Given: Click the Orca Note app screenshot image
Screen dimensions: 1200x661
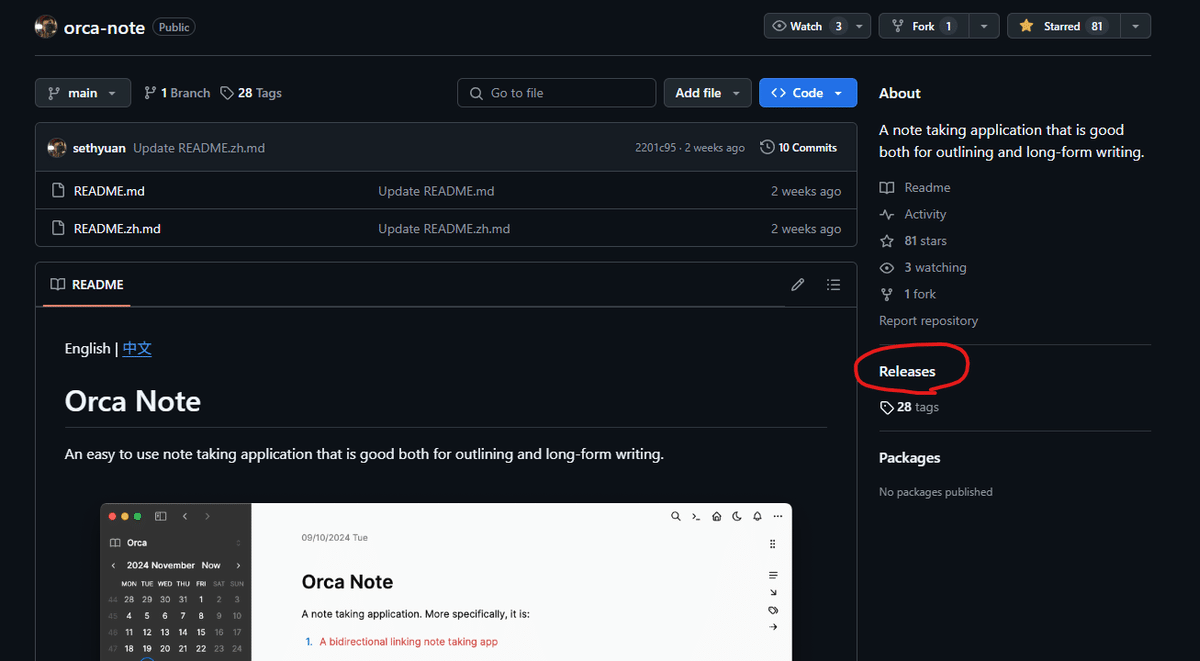Looking at the screenshot, I should (446, 582).
